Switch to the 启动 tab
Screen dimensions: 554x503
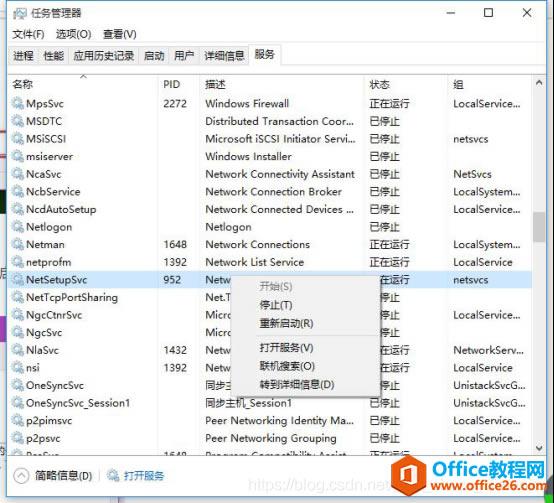point(154,56)
